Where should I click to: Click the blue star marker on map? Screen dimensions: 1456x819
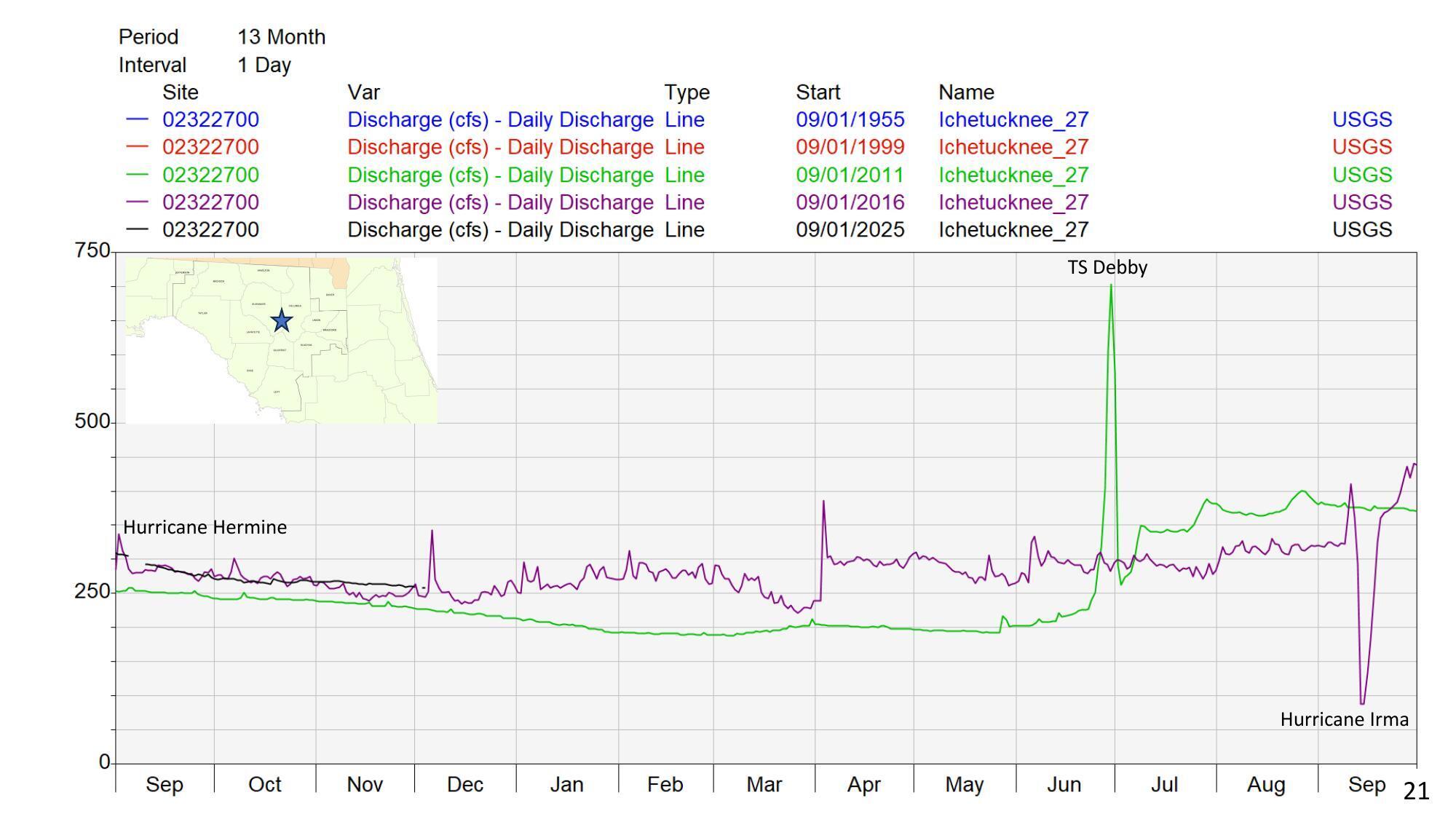click(282, 320)
